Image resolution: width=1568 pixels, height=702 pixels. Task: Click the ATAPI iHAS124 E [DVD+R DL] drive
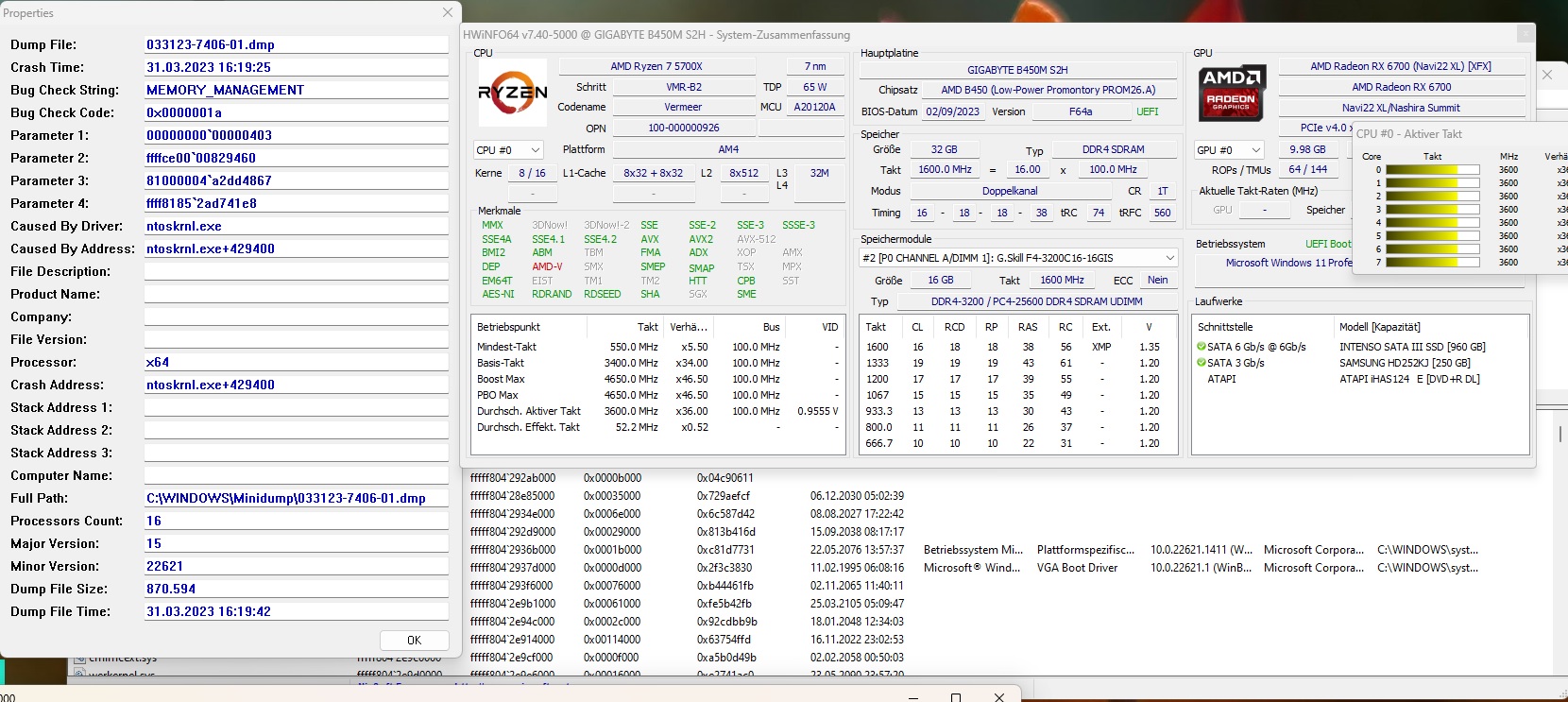click(1409, 379)
